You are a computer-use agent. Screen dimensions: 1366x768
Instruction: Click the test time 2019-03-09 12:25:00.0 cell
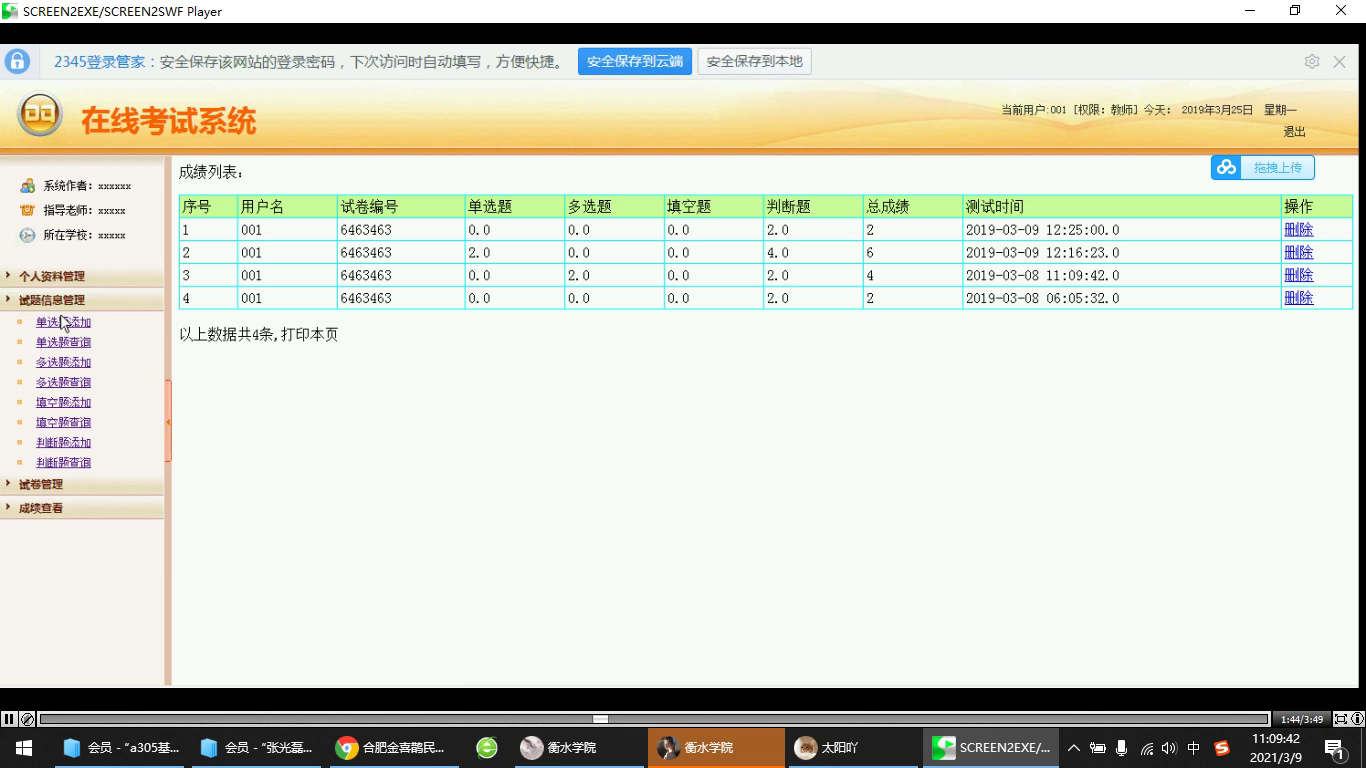click(x=1122, y=230)
